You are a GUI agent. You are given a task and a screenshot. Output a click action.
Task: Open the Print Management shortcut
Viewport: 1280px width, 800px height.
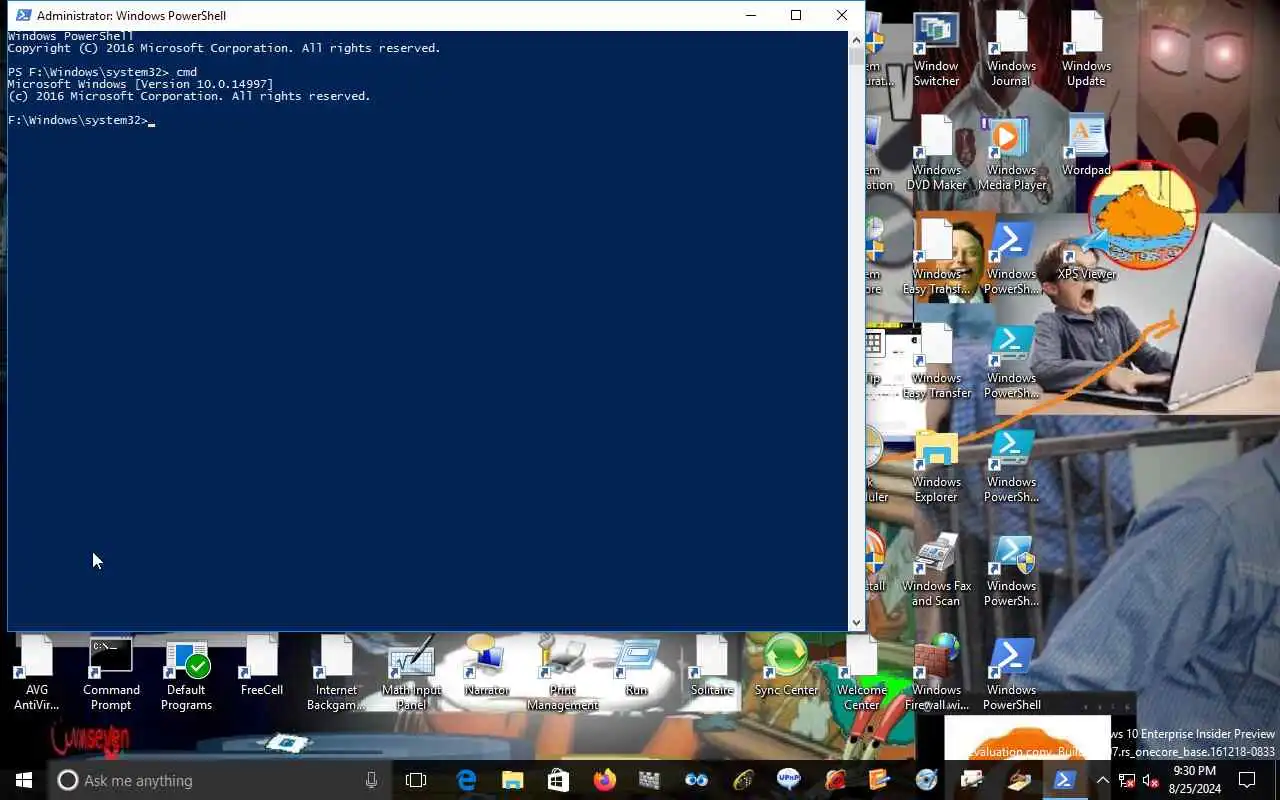click(x=562, y=674)
